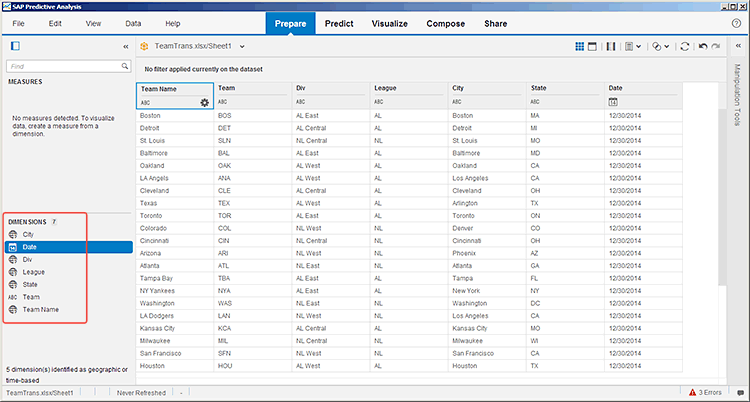Click the 3 Errors warning indicator
Image resolution: width=750 pixels, height=402 pixels.
pyautogui.click(x=706, y=392)
